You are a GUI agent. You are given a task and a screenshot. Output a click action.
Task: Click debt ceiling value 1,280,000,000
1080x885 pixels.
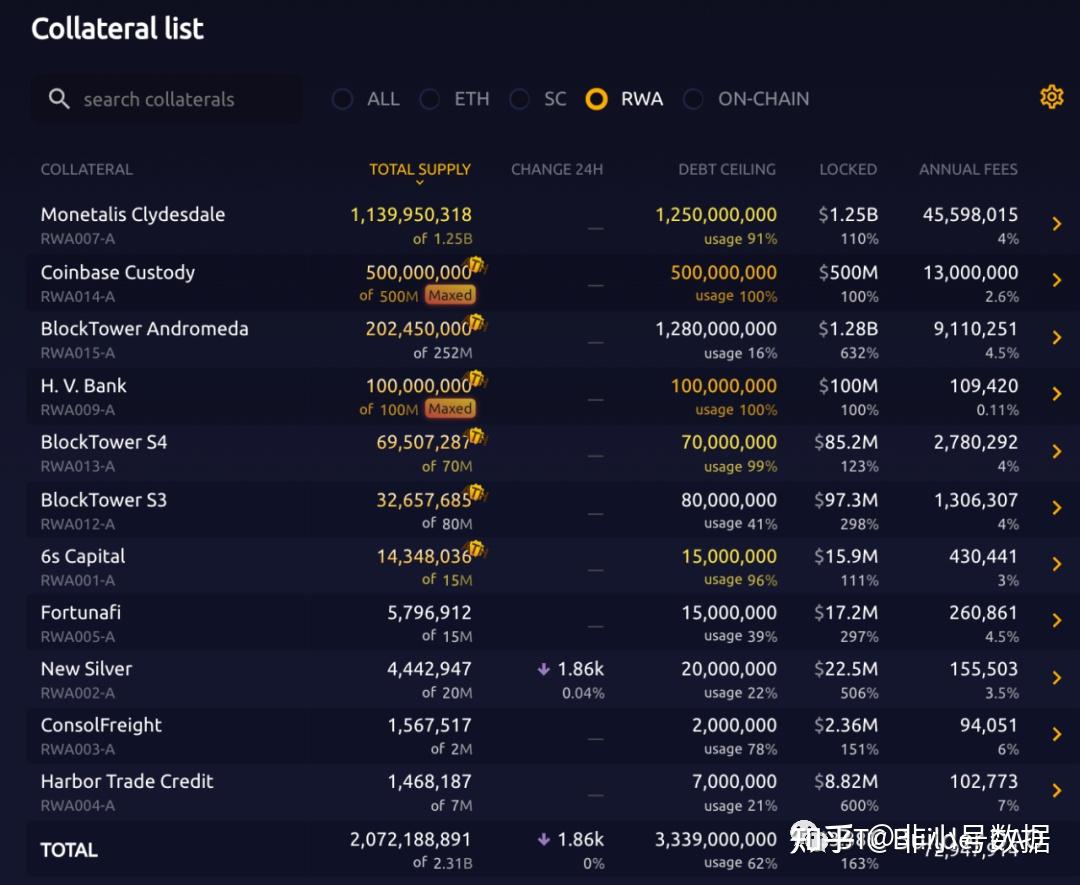coord(716,329)
